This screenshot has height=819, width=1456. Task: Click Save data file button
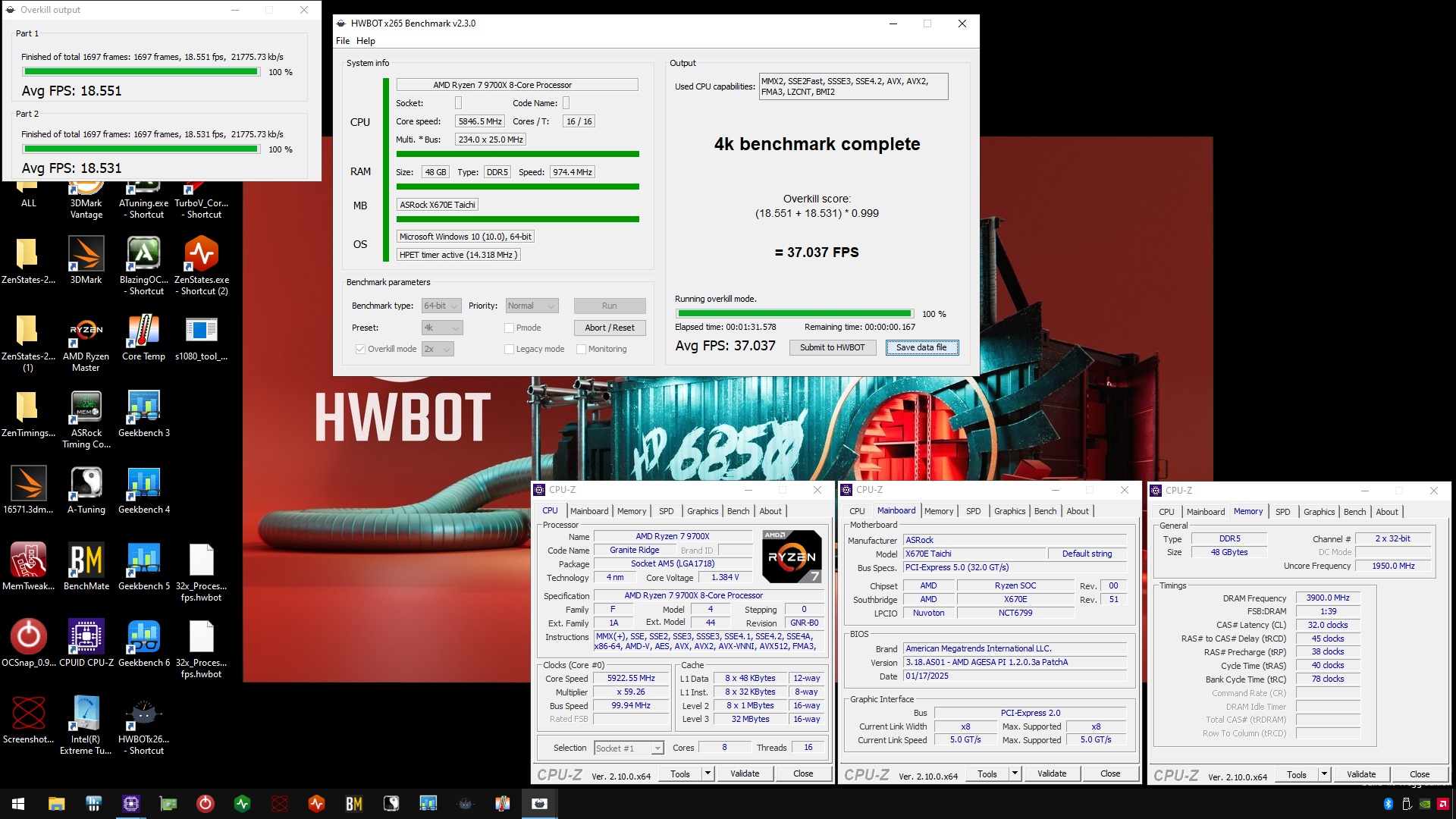(x=921, y=347)
